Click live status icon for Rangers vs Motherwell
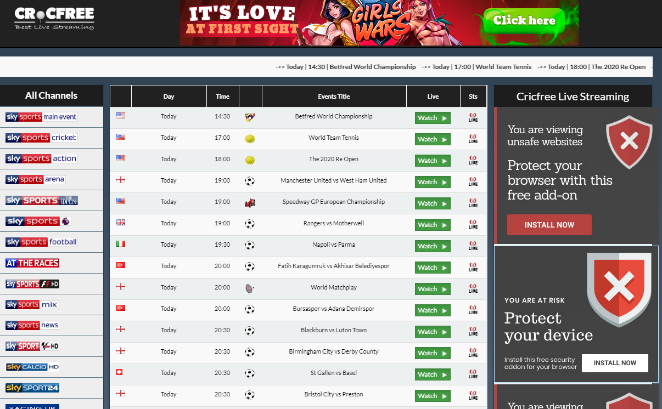The width and height of the screenshot is (662, 409). click(x=473, y=225)
